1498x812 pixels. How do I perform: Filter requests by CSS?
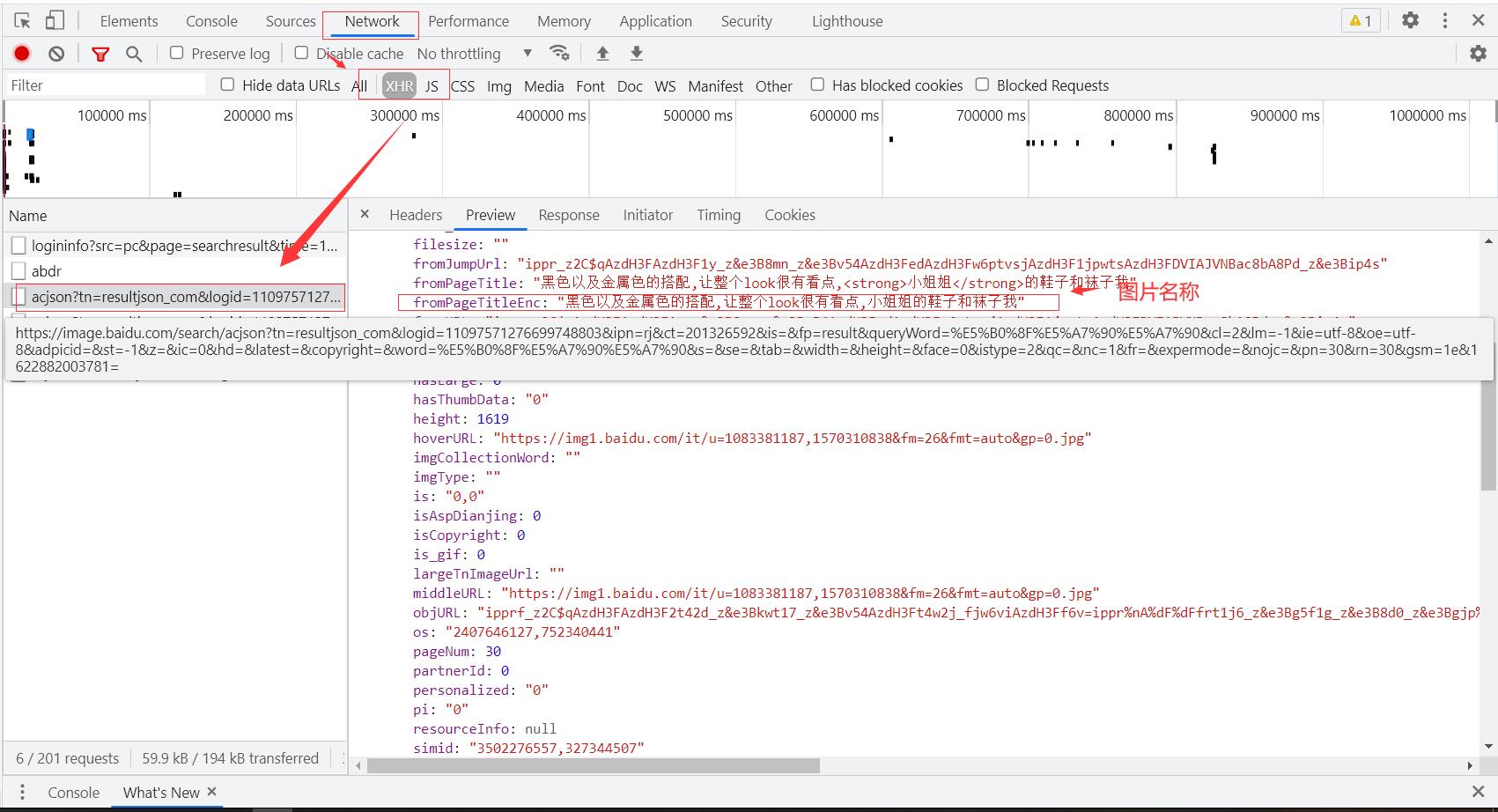(462, 85)
